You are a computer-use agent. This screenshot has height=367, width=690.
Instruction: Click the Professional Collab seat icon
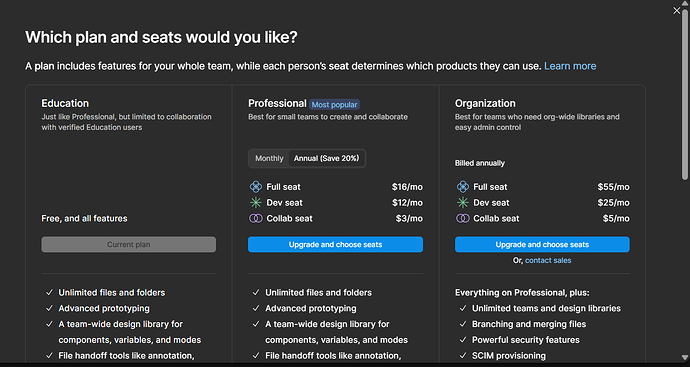[256, 218]
